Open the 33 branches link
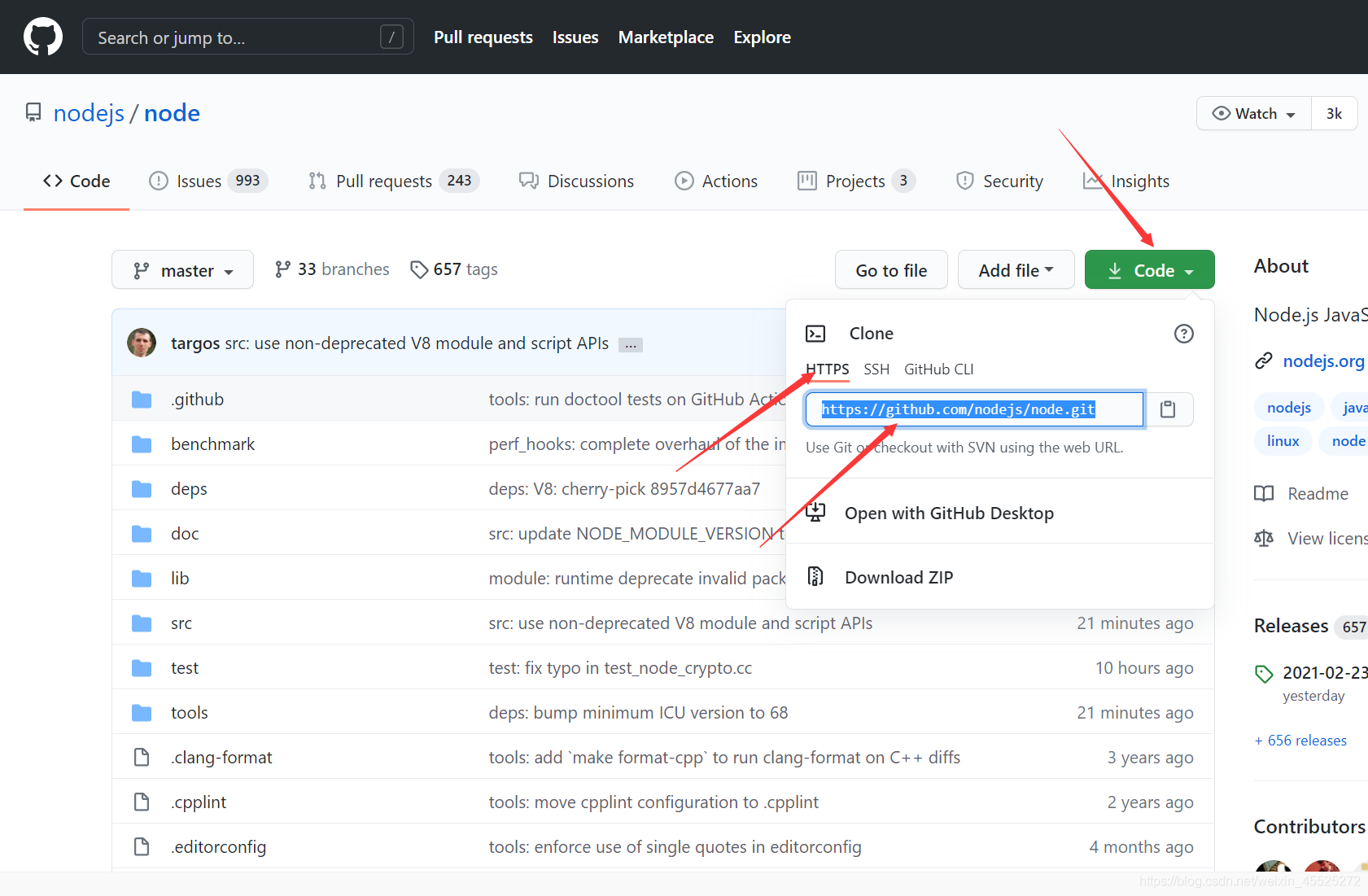Screen dimensions: 1368x896 coord(332,269)
